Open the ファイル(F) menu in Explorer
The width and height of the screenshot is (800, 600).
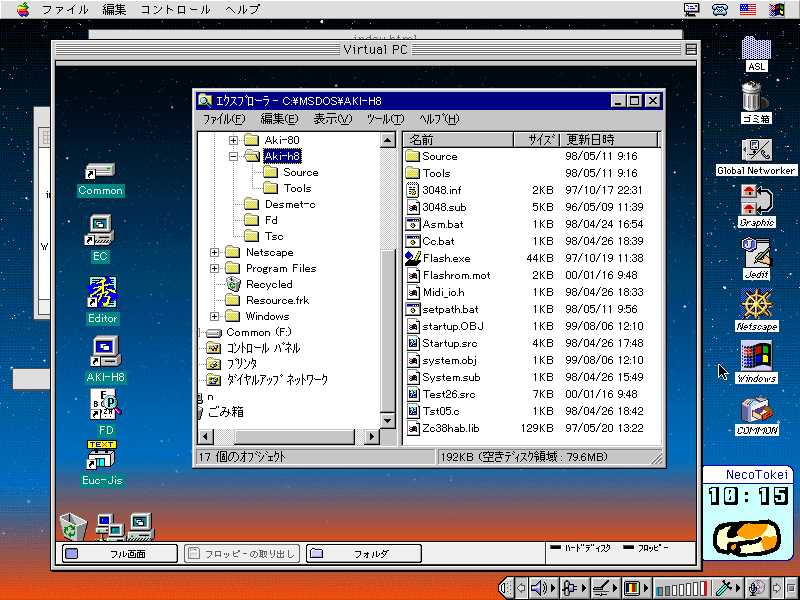[224, 119]
